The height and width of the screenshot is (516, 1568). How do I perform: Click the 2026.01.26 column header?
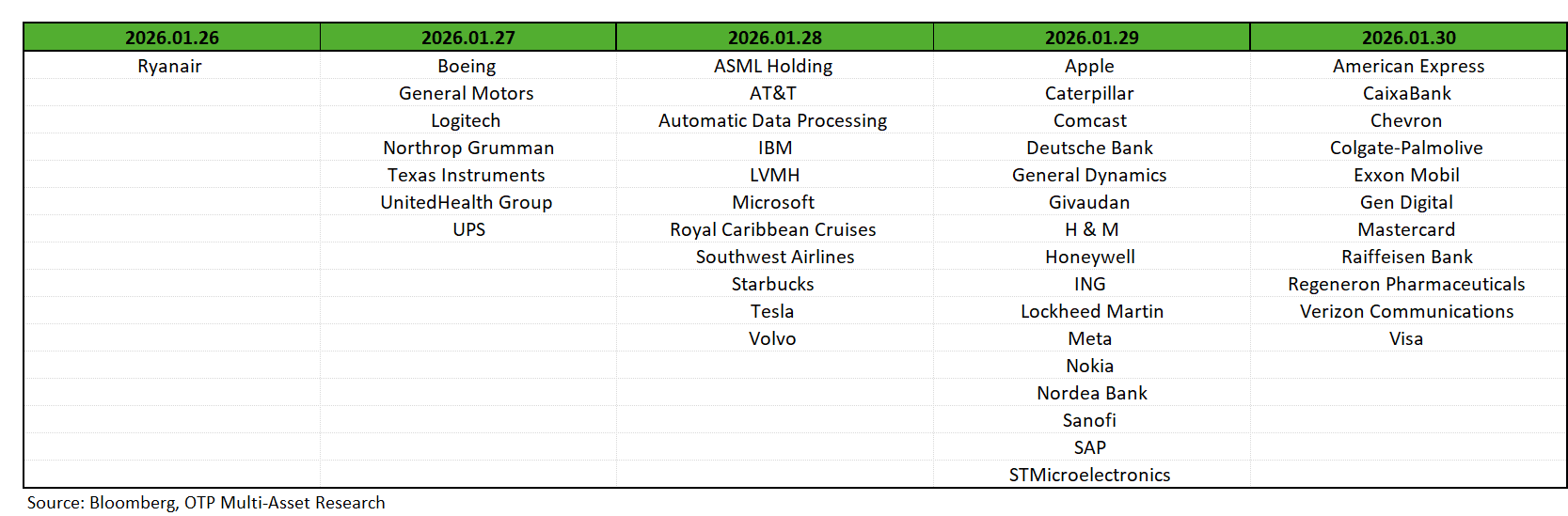point(172,38)
